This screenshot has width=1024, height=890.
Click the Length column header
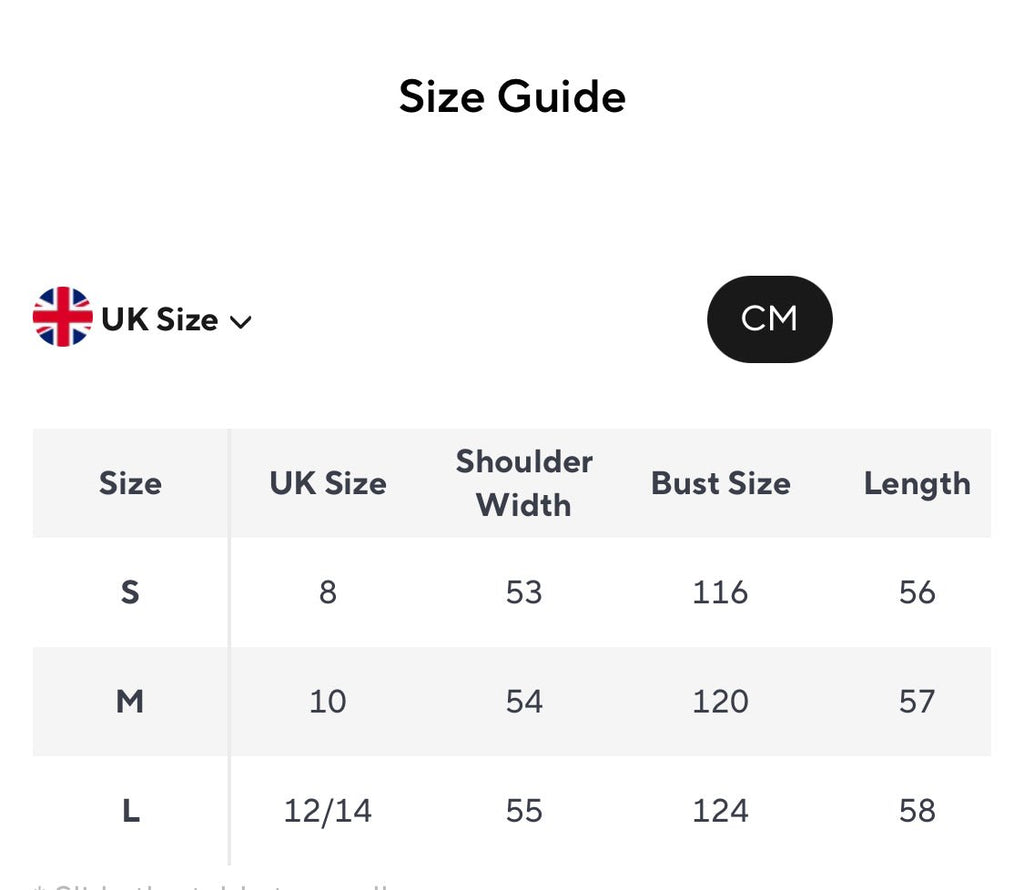point(917,484)
